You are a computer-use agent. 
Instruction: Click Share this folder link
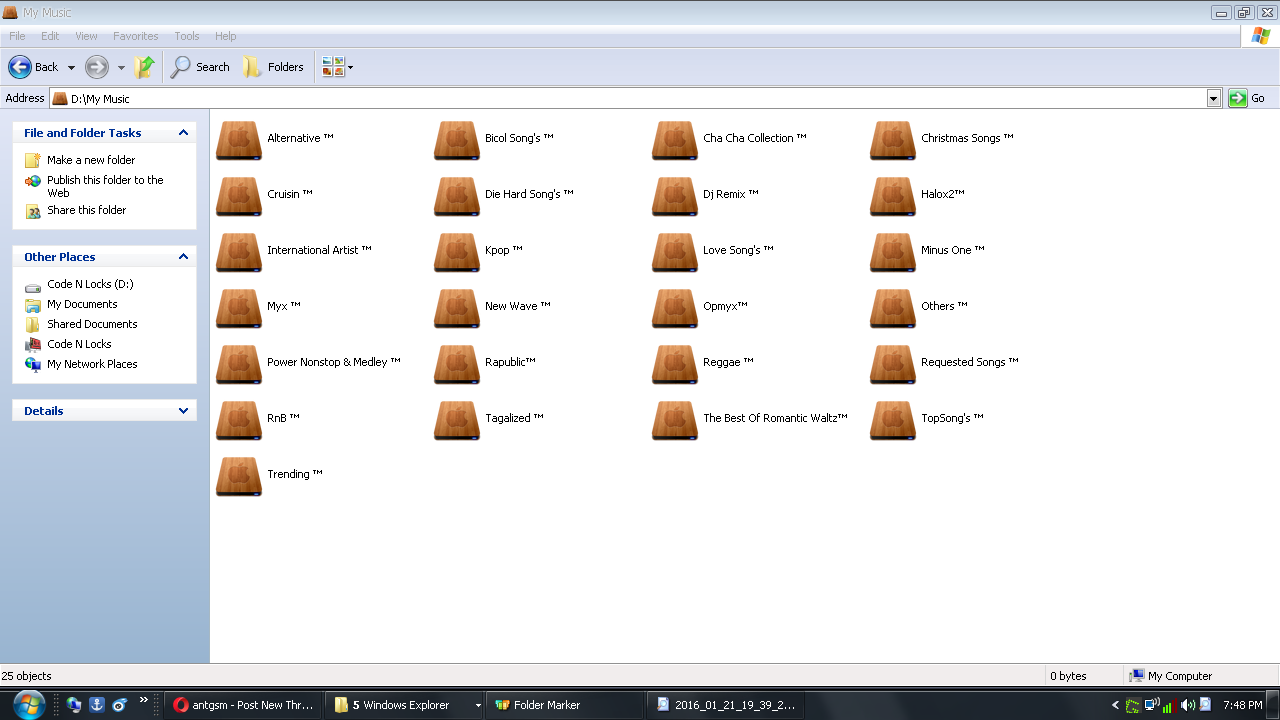coord(86,210)
